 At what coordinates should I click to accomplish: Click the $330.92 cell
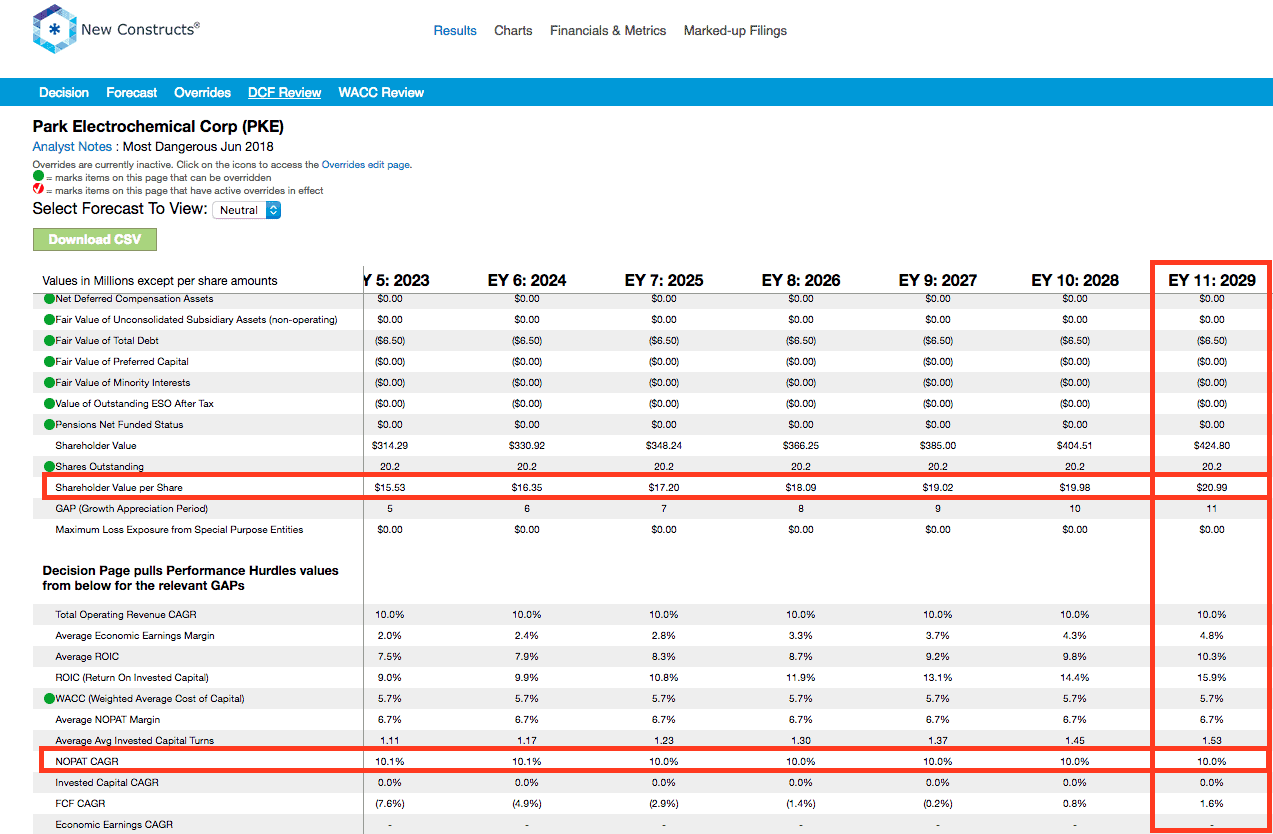coord(527,445)
